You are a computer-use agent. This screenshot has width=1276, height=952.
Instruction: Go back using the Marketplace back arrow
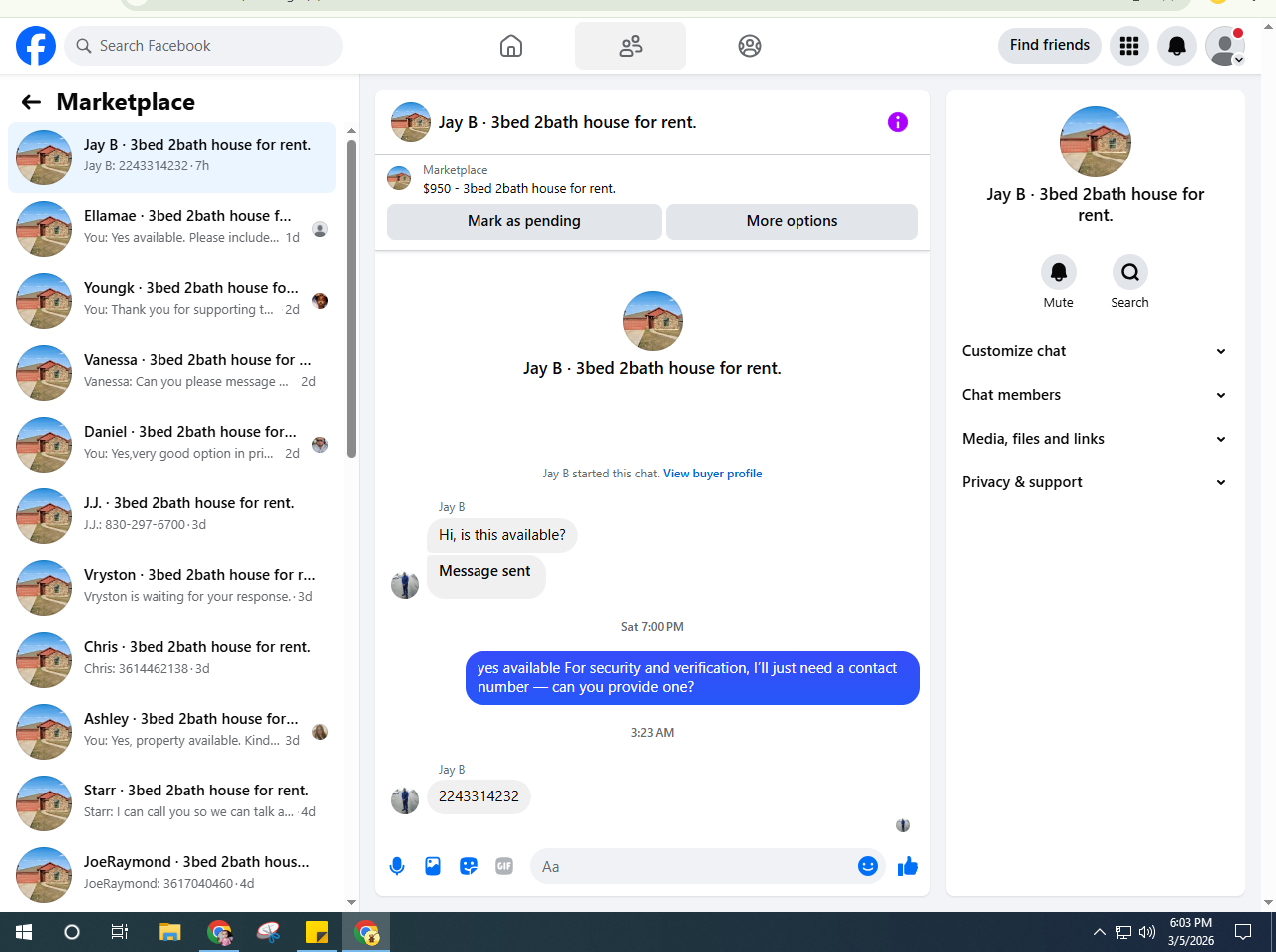point(31,102)
